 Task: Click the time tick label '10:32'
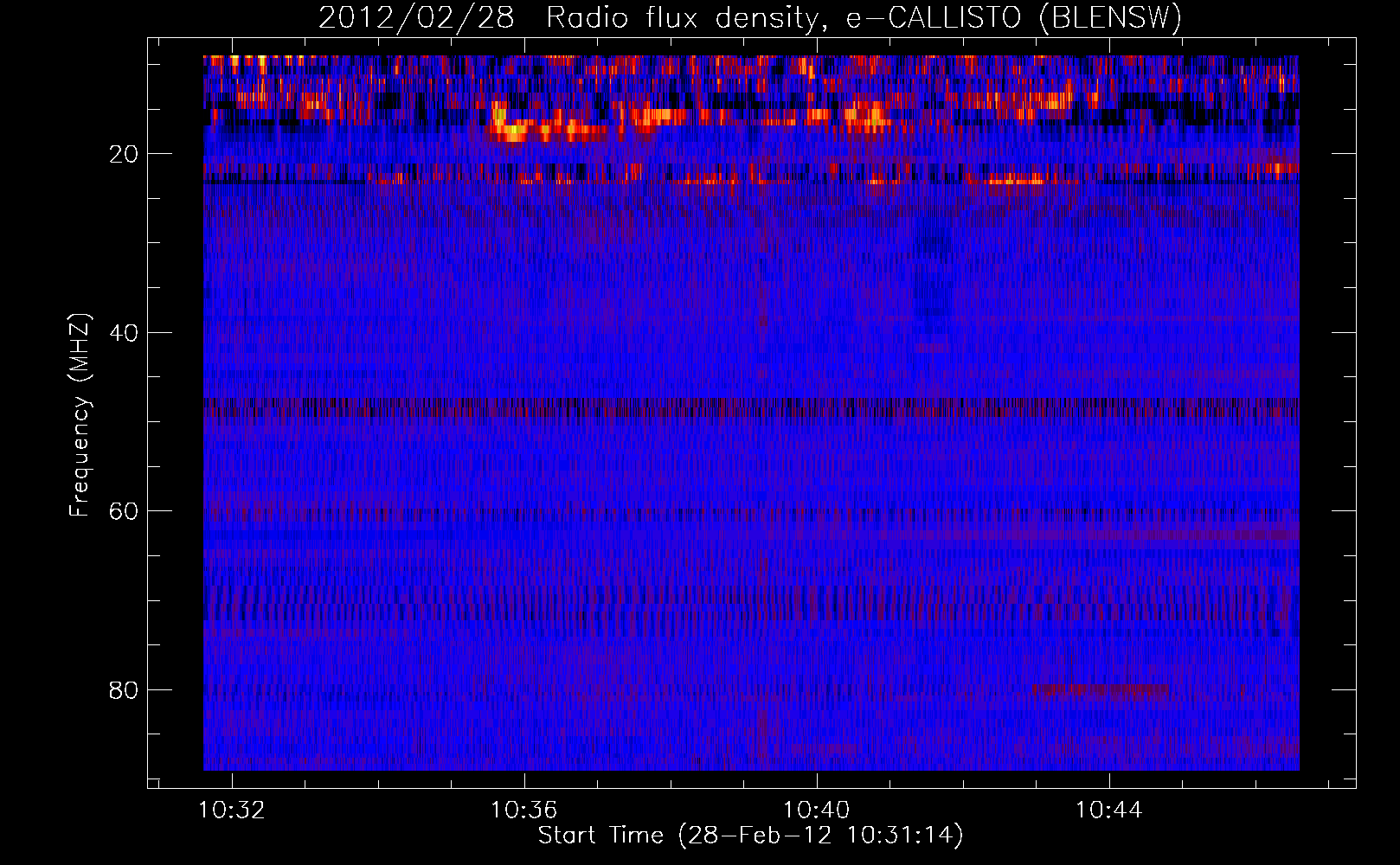pyautogui.click(x=232, y=811)
